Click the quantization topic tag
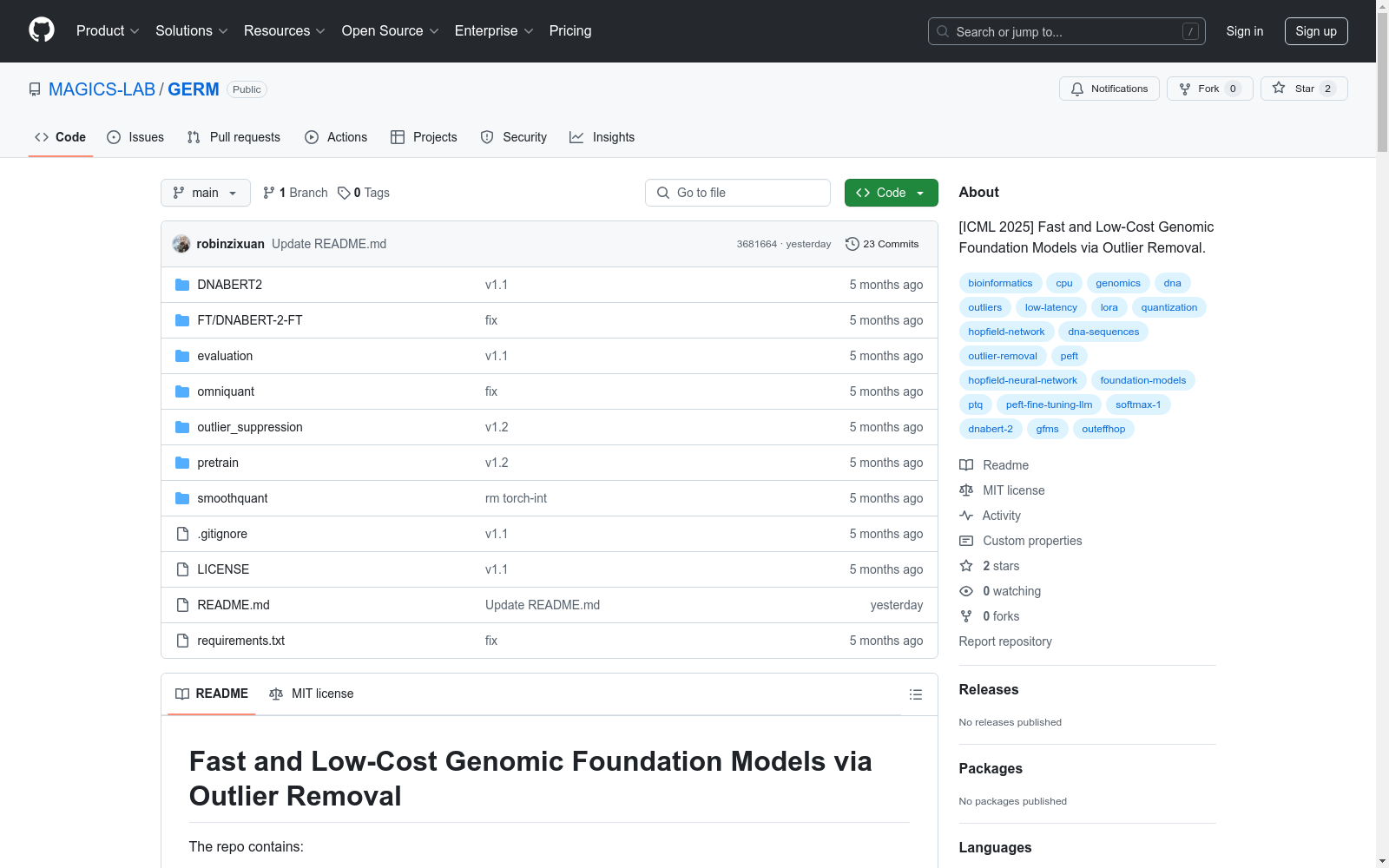The image size is (1389, 868). [x=1169, y=307]
